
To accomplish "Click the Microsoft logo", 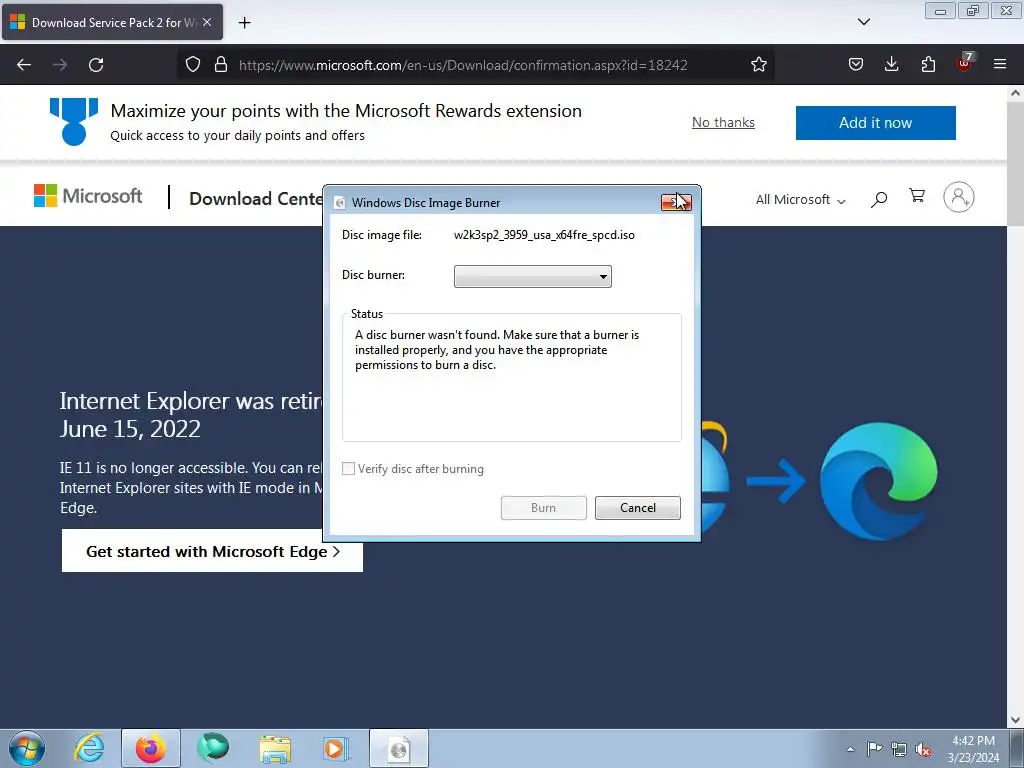I will coord(88,196).
